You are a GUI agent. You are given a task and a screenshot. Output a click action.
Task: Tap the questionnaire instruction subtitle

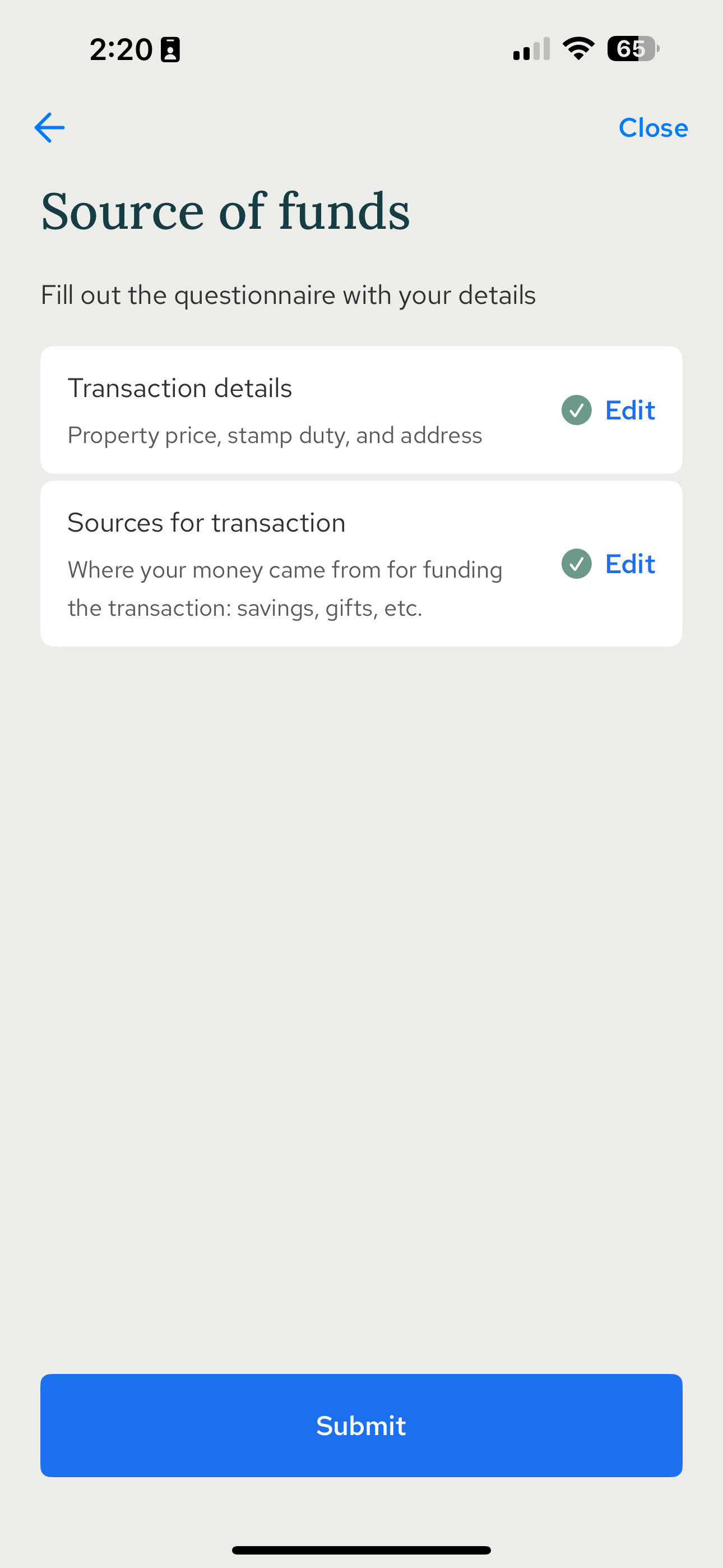(x=289, y=295)
